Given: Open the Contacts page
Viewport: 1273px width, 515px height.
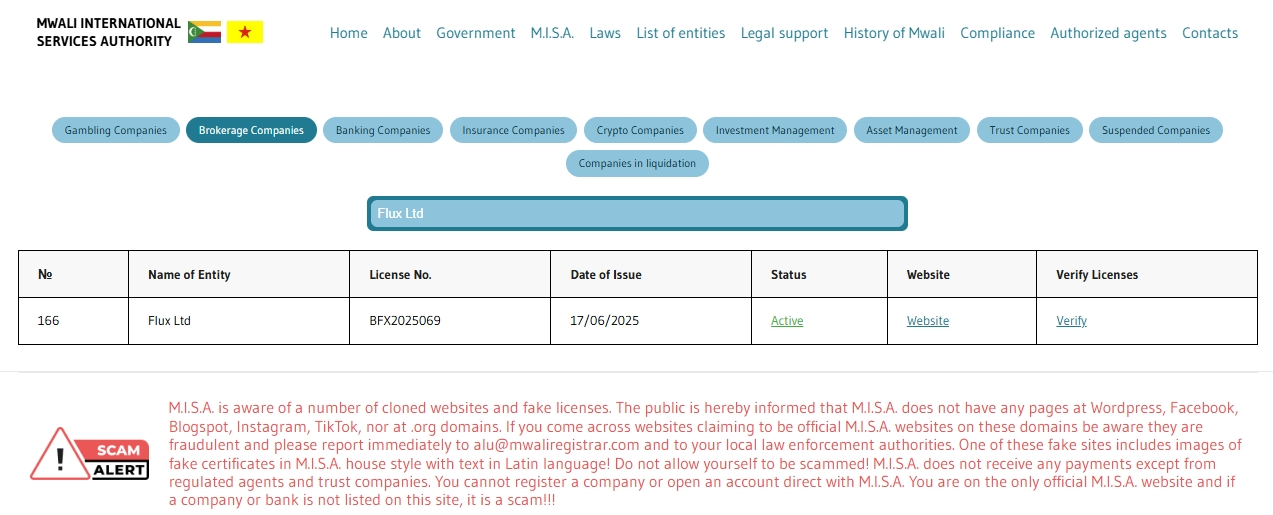Looking at the screenshot, I should point(1210,33).
